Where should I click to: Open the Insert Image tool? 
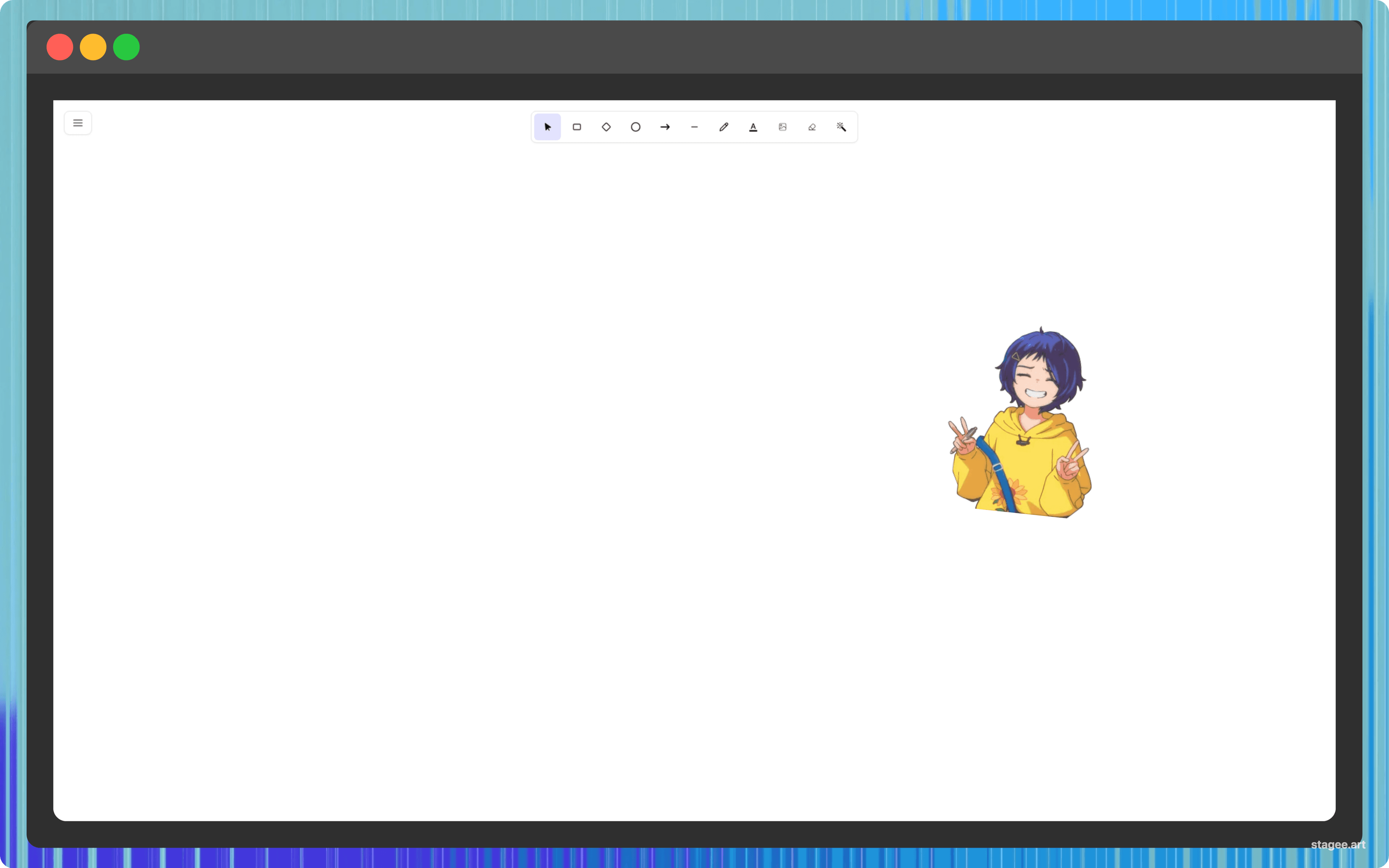(782, 127)
